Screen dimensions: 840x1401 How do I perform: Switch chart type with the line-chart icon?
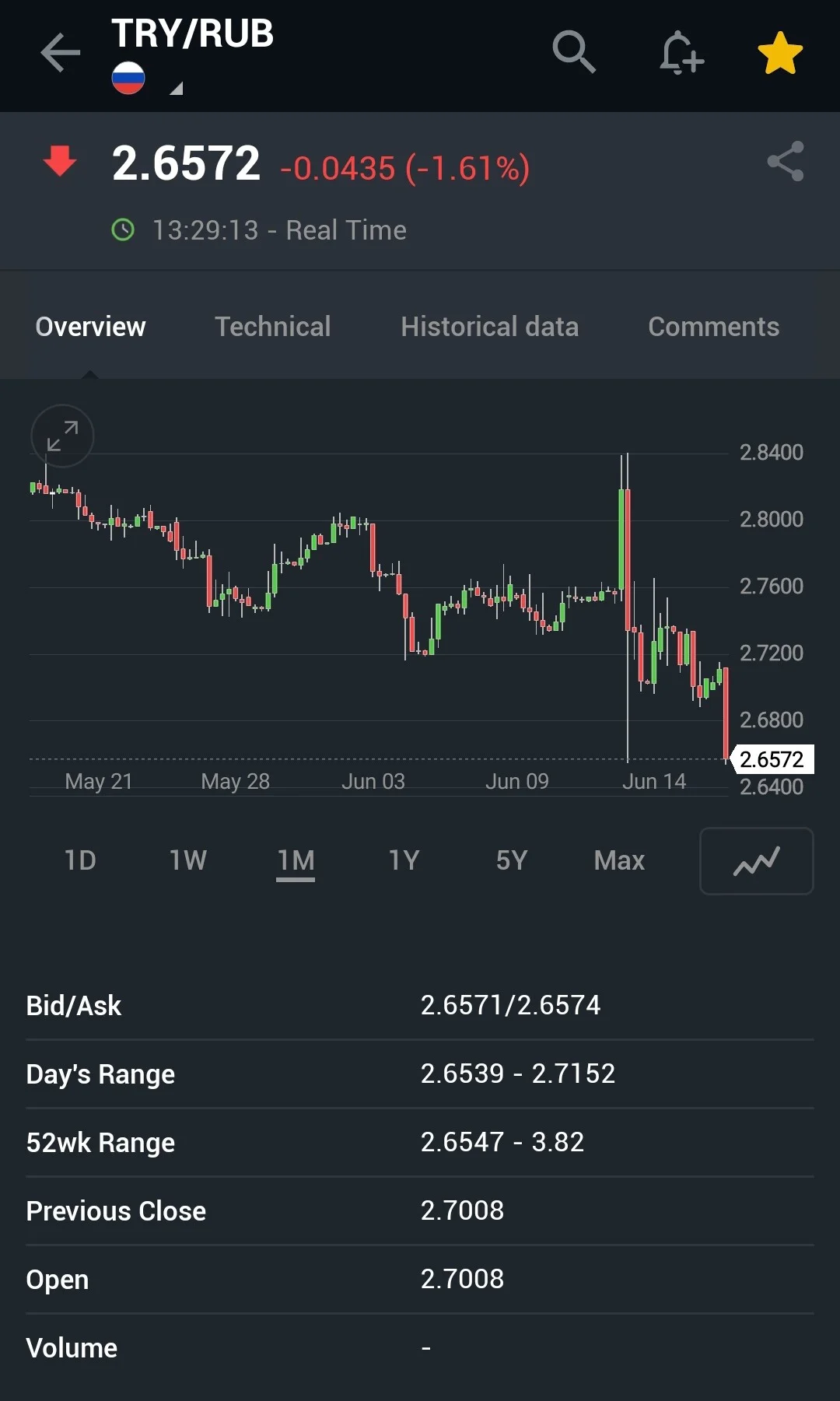[x=757, y=861]
